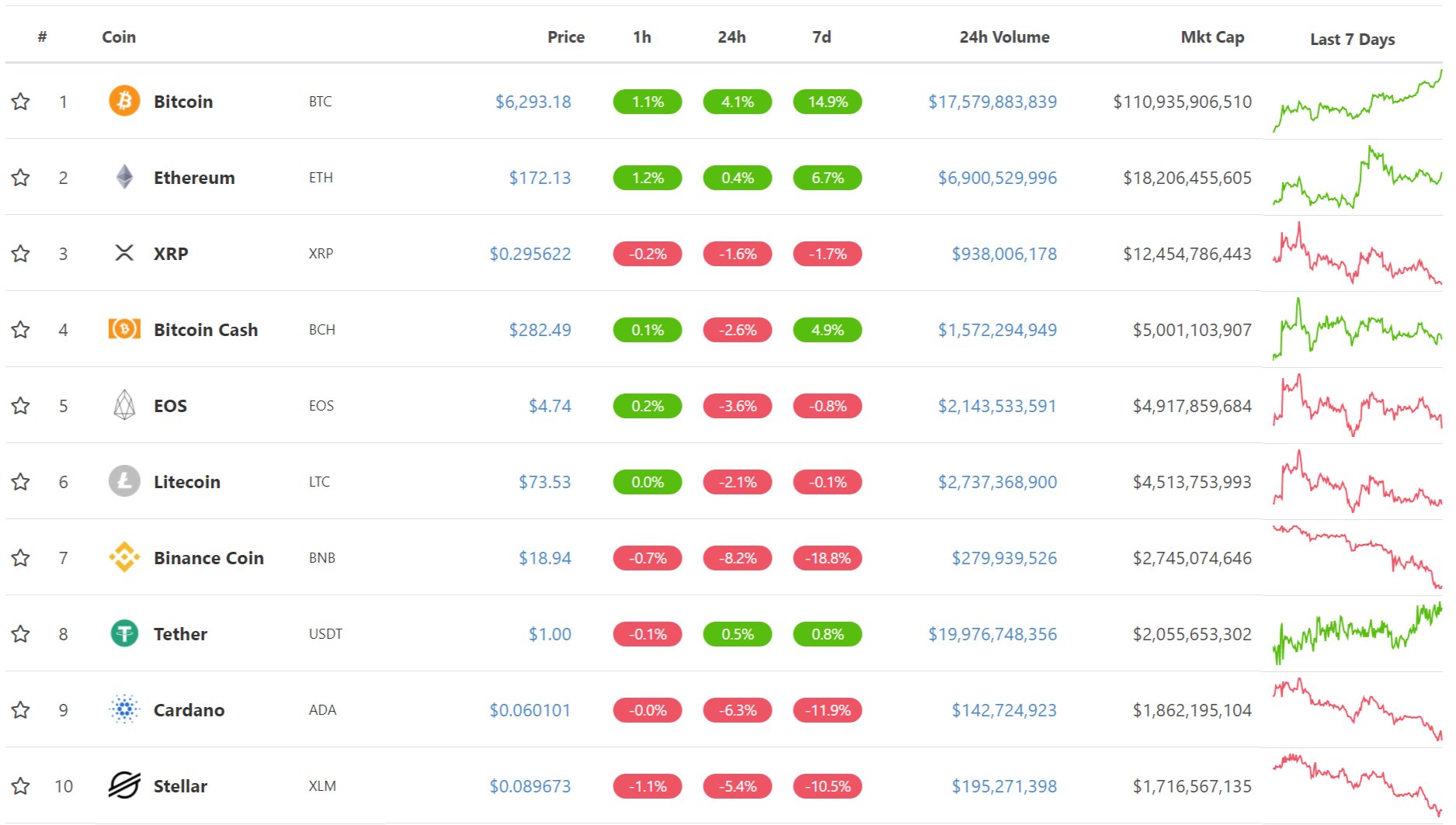Sort by the # rank column header
Viewport: 1456px width, 825px height.
[42, 36]
